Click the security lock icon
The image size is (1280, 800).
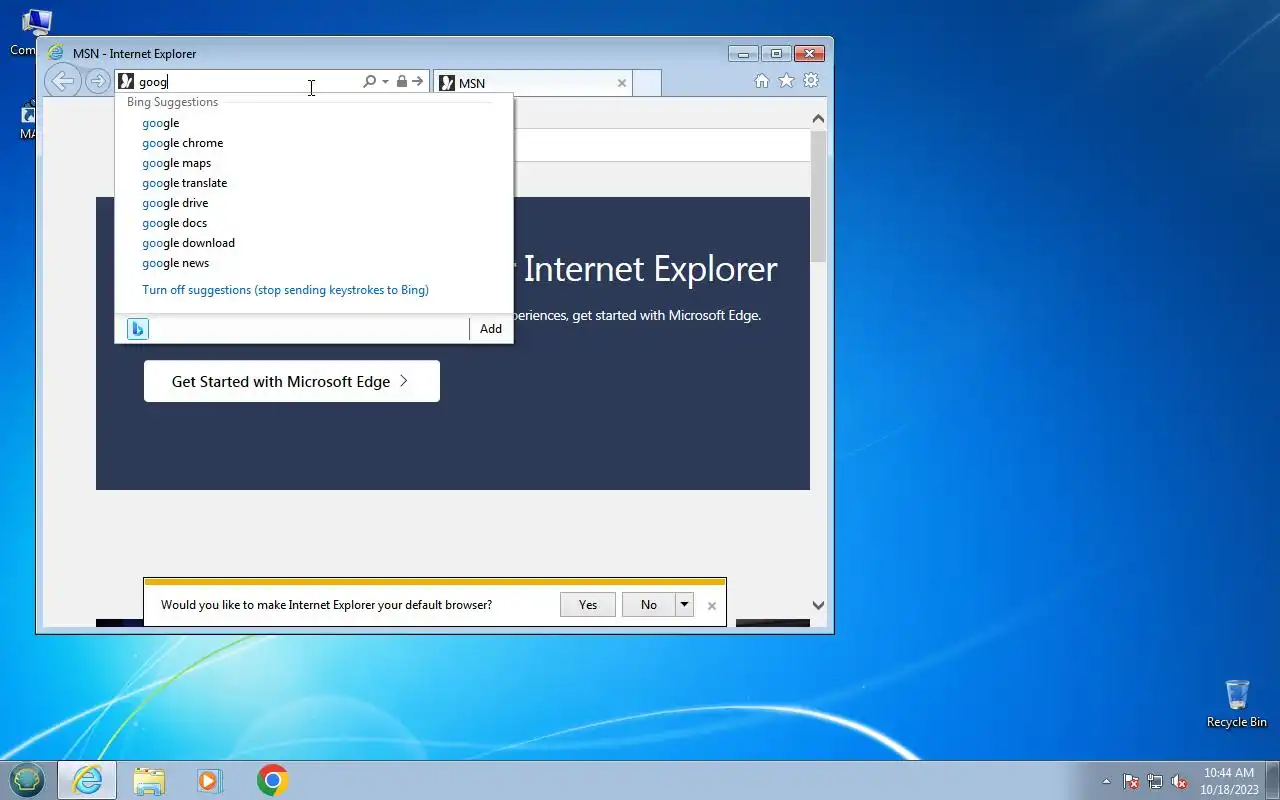(x=402, y=82)
